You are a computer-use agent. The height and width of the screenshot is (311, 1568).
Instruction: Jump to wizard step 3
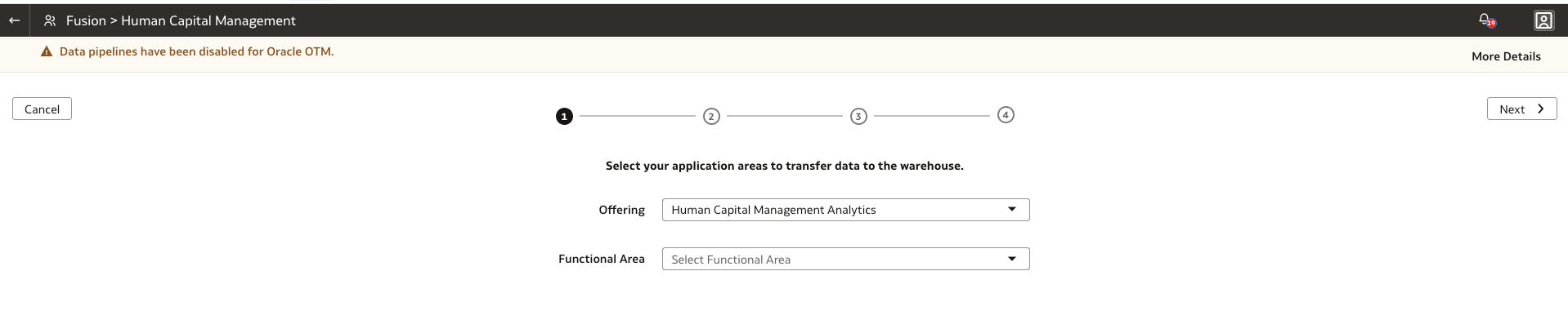tap(858, 117)
